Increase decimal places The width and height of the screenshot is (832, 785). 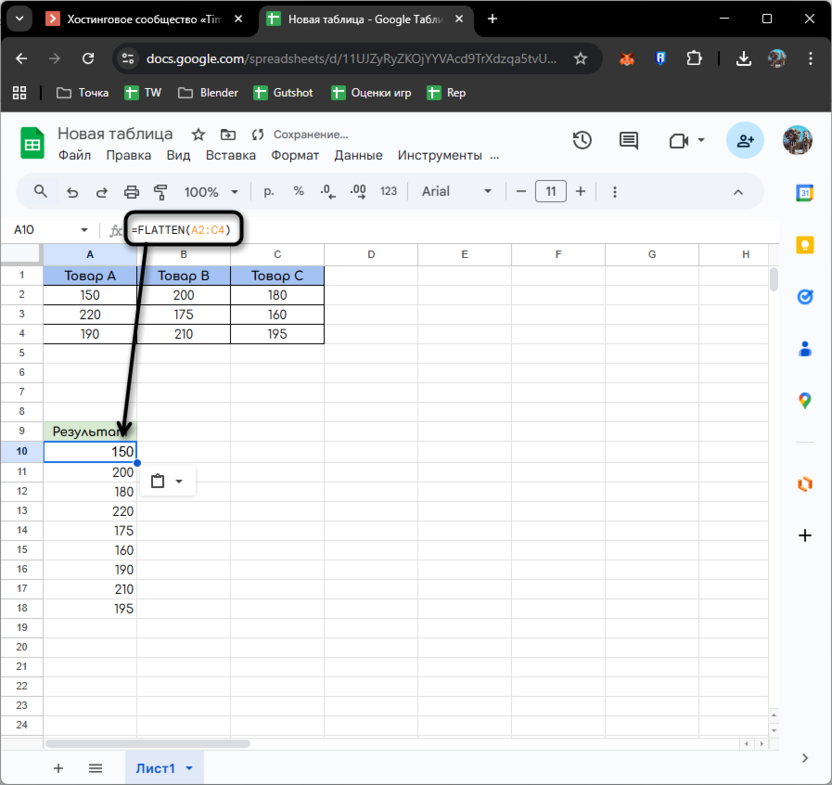pos(358,192)
